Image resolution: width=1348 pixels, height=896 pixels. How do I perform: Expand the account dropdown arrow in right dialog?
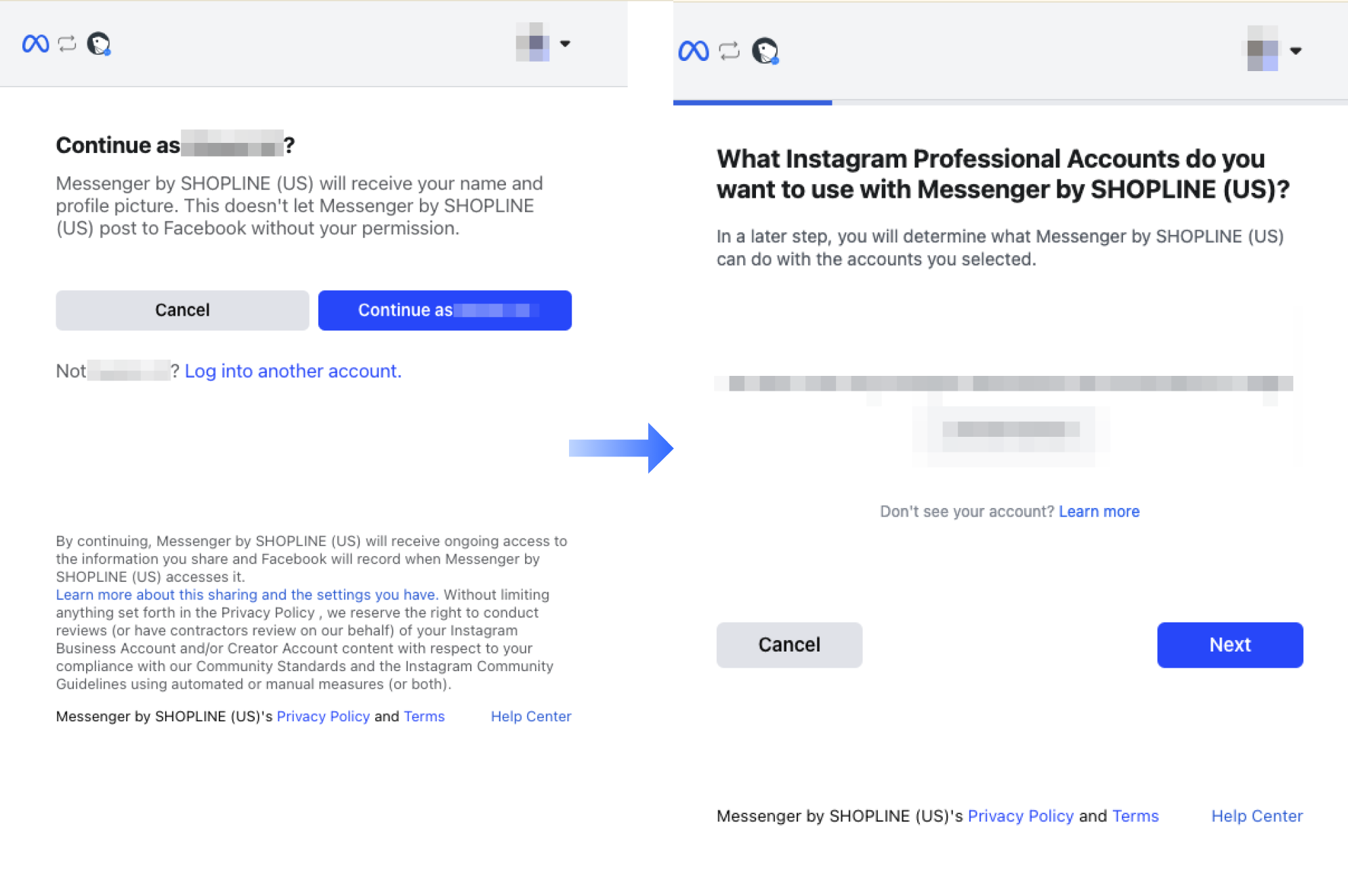click(x=1295, y=50)
